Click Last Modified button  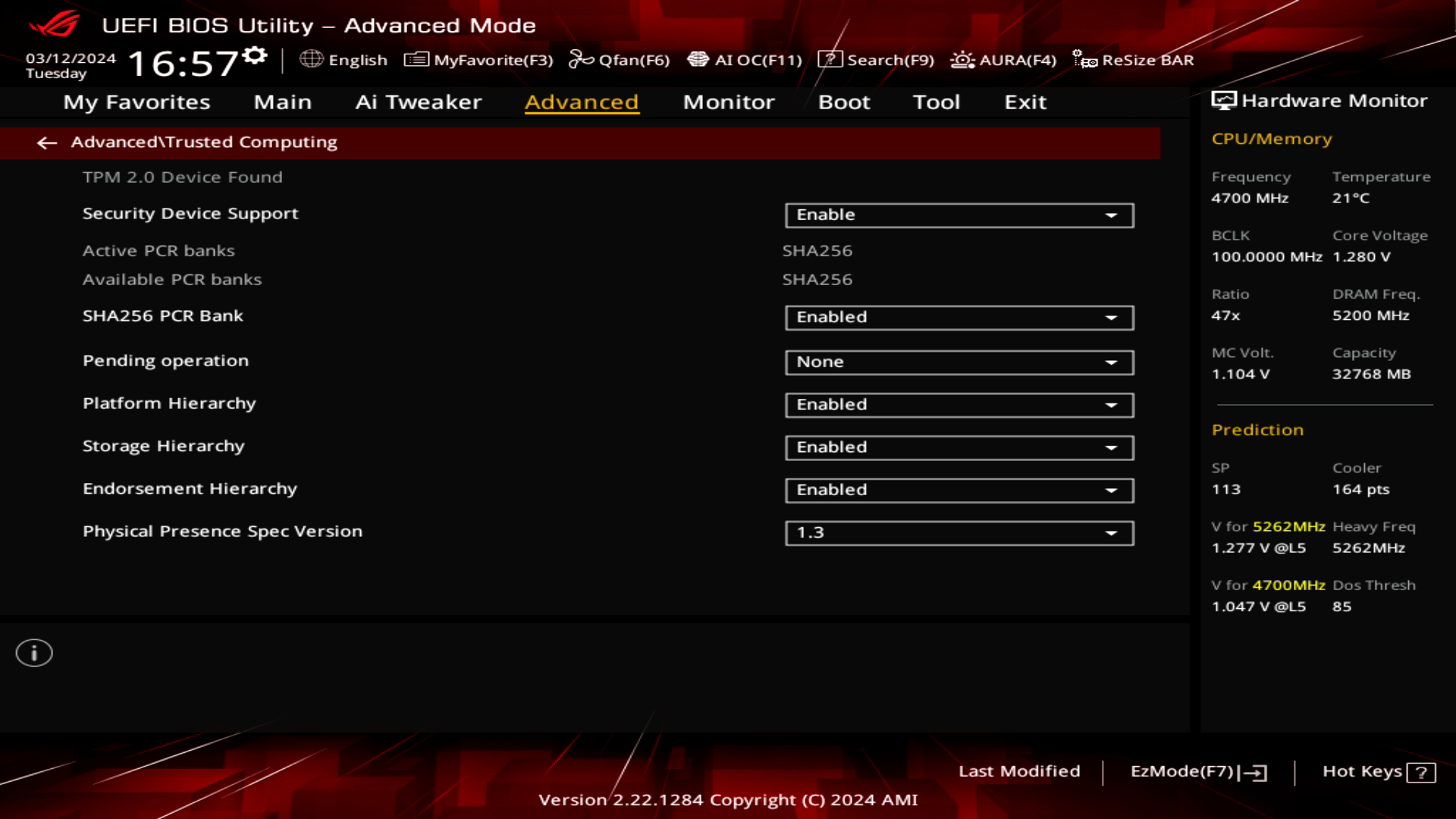(1019, 770)
